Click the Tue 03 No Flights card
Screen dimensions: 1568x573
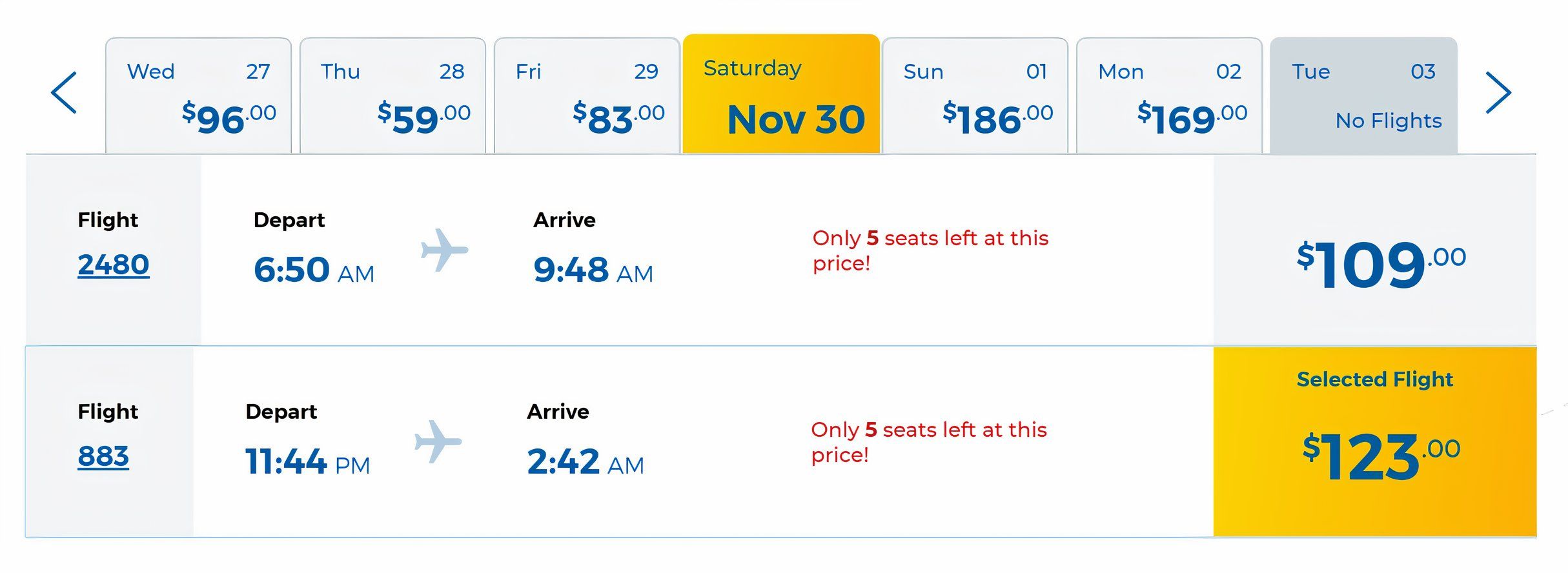click(x=1365, y=95)
